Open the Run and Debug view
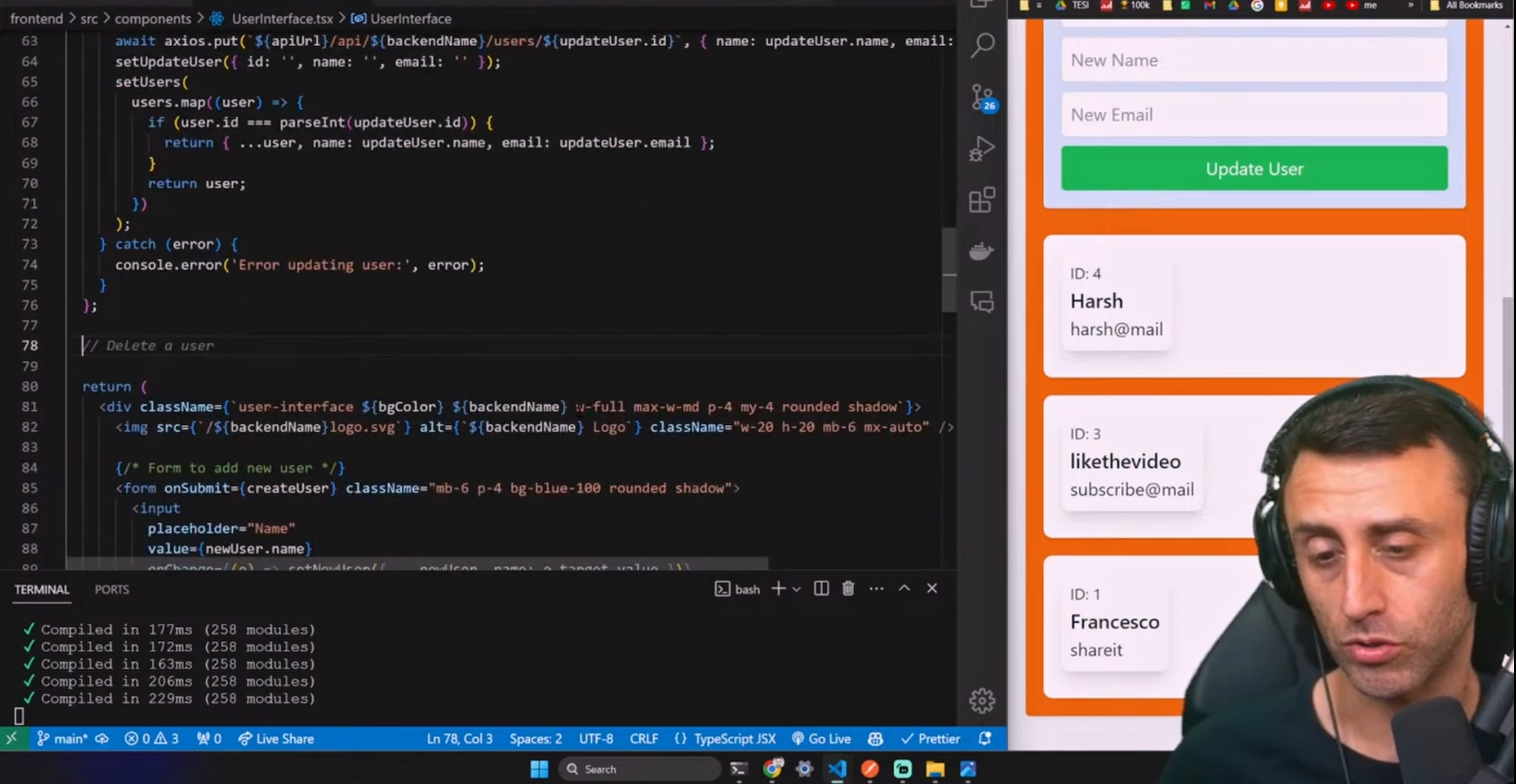 click(x=982, y=149)
